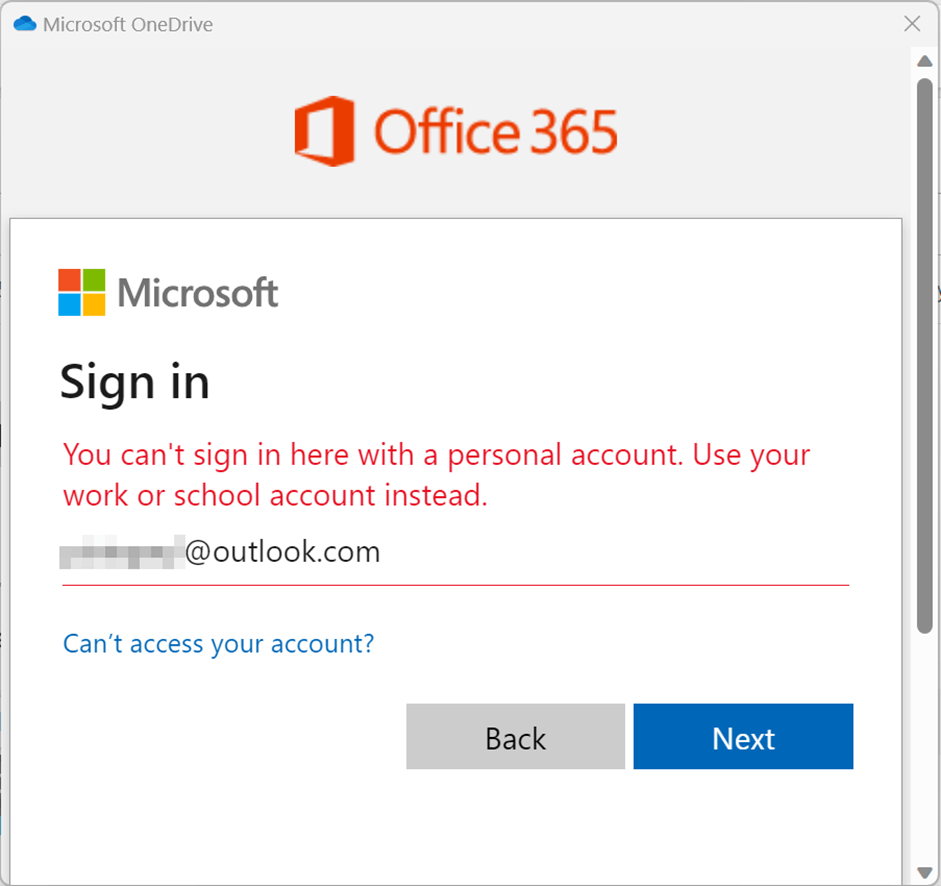The image size is (941, 886).
Task: Click the scrollbar up arrow
Action: point(925,61)
